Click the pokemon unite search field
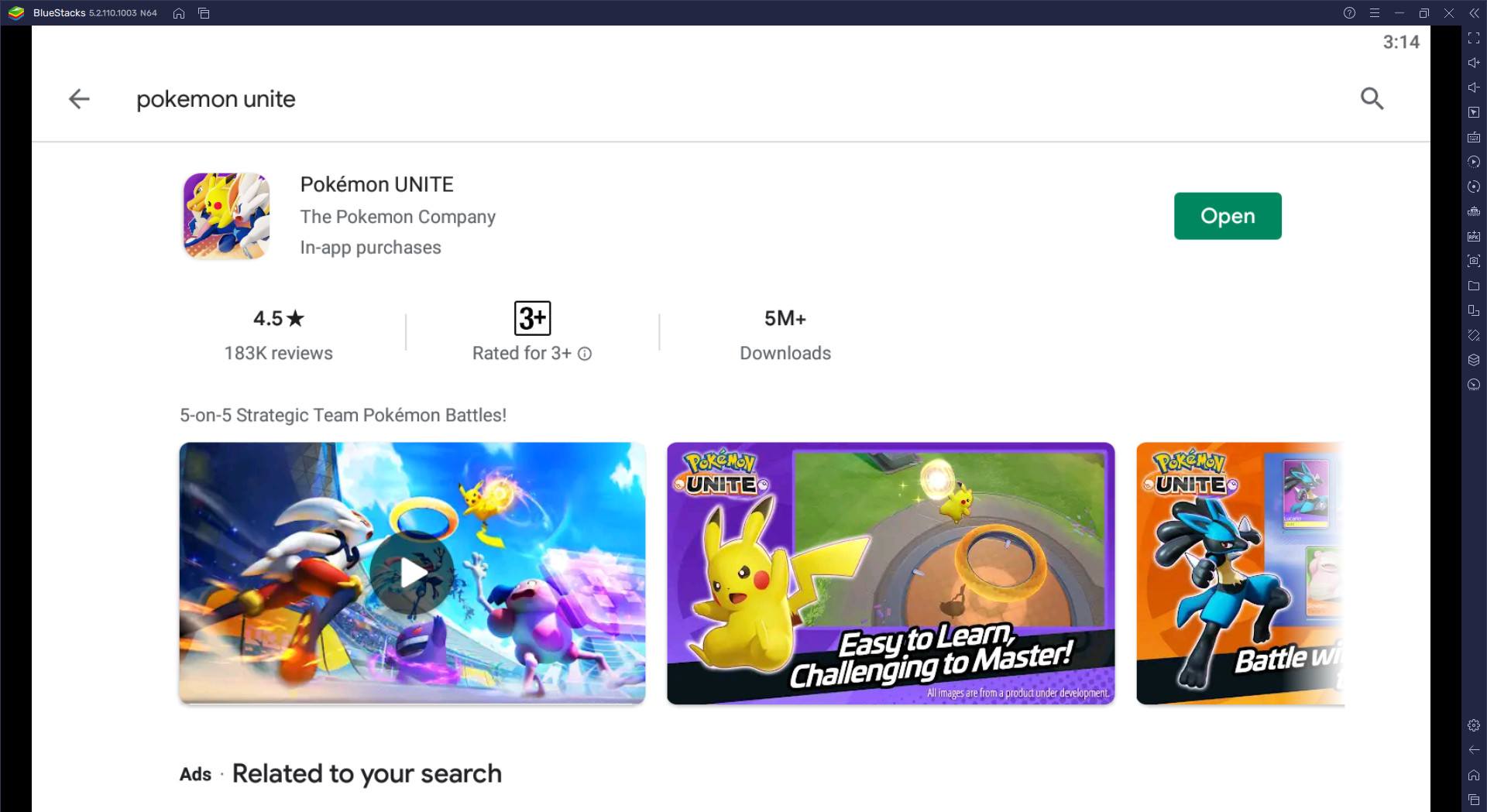The image size is (1487, 812). 216,99
